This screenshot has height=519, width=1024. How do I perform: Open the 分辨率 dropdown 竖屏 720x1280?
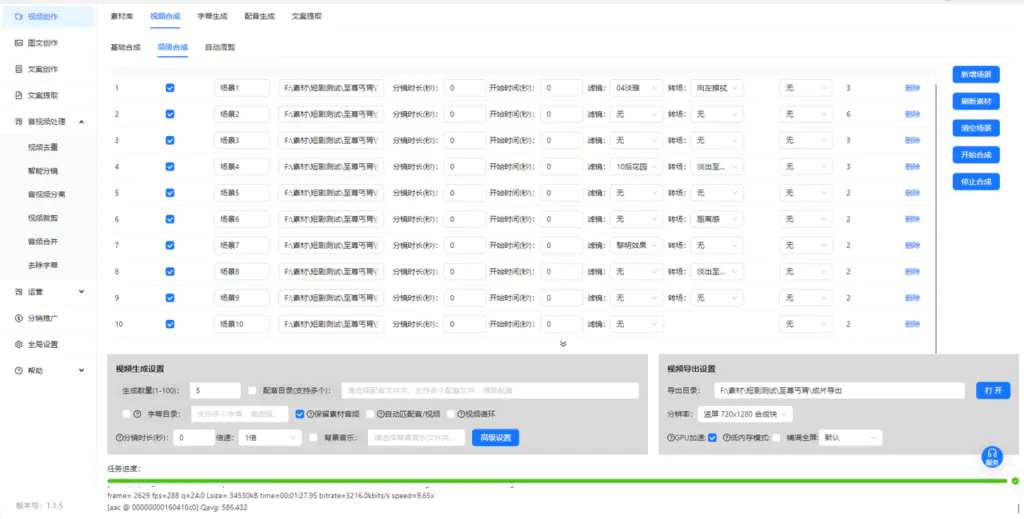pyautogui.click(x=745, y=414)
